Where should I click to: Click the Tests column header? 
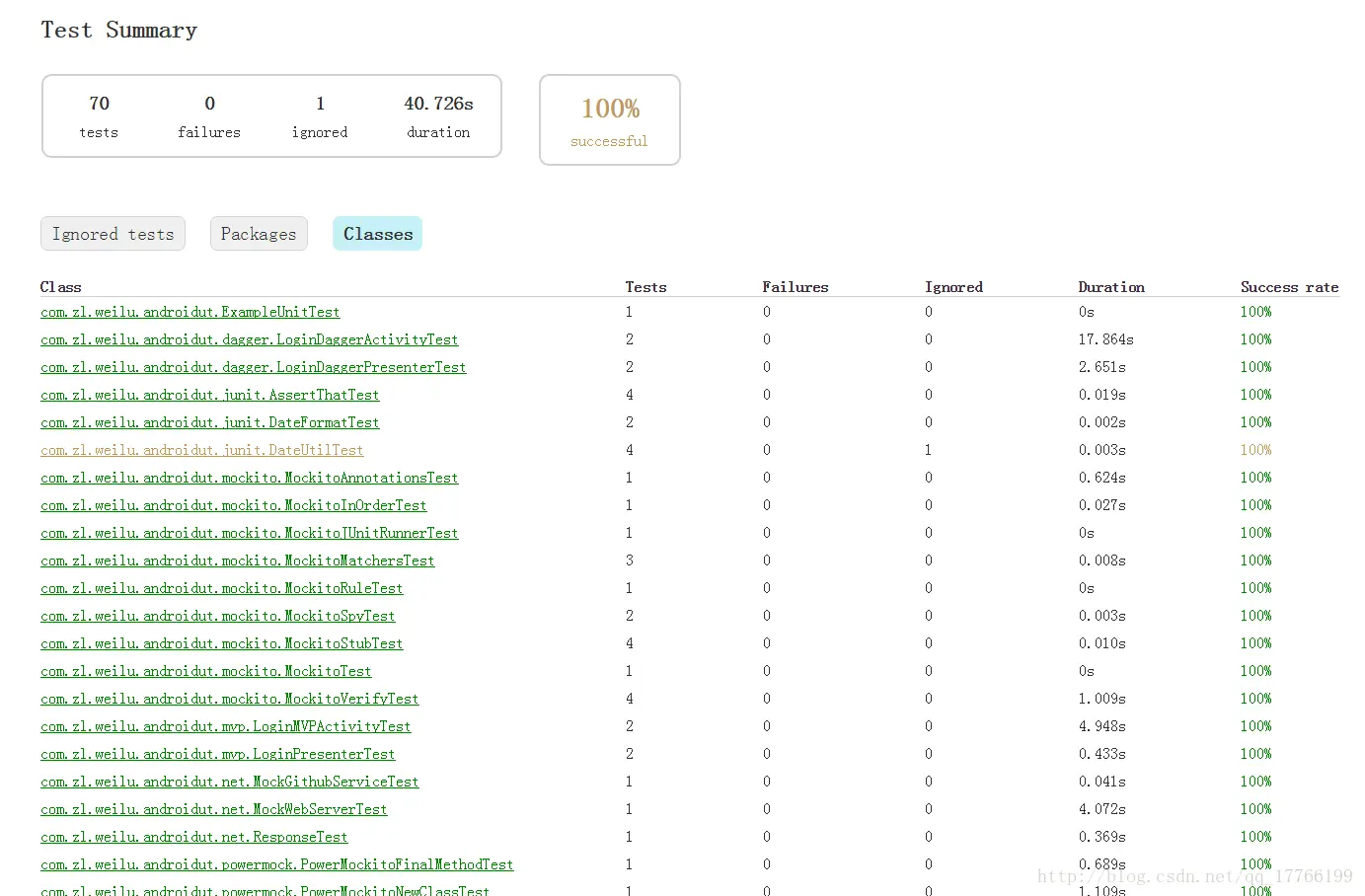pyautogui.click(x=645, y=287)
